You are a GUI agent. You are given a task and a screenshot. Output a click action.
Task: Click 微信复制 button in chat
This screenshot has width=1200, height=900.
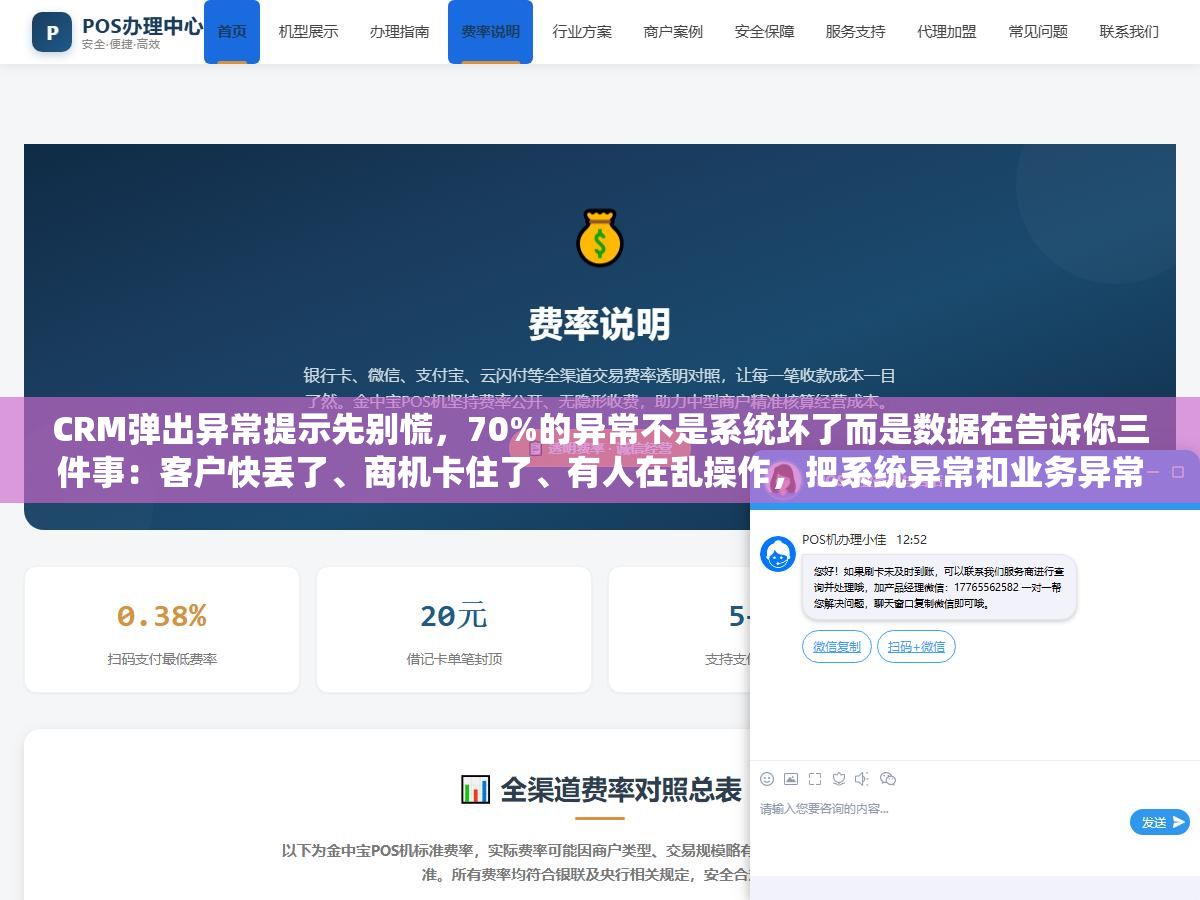837,647
